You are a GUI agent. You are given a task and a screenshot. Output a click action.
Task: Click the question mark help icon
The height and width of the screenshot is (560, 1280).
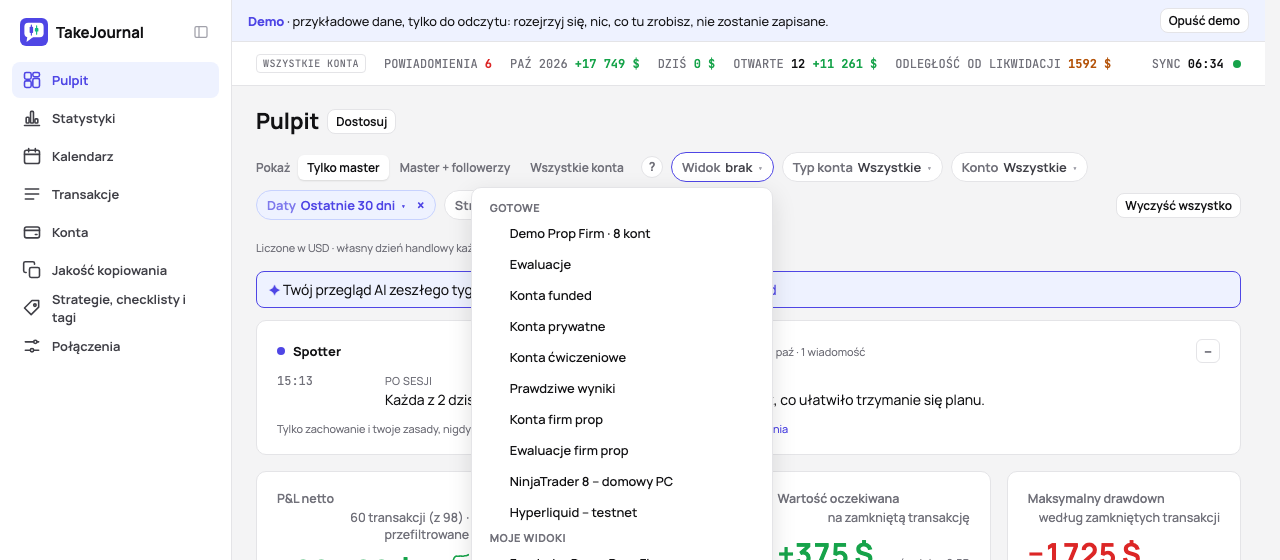(652, 167)
